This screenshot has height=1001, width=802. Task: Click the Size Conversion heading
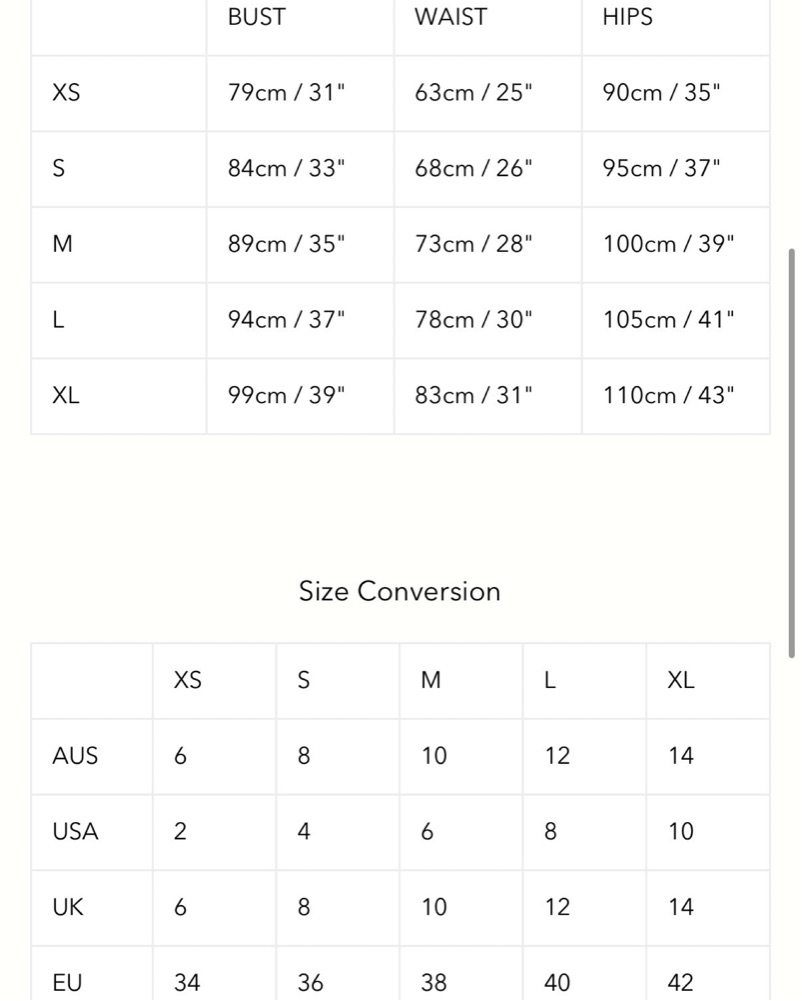pos(400,591)
